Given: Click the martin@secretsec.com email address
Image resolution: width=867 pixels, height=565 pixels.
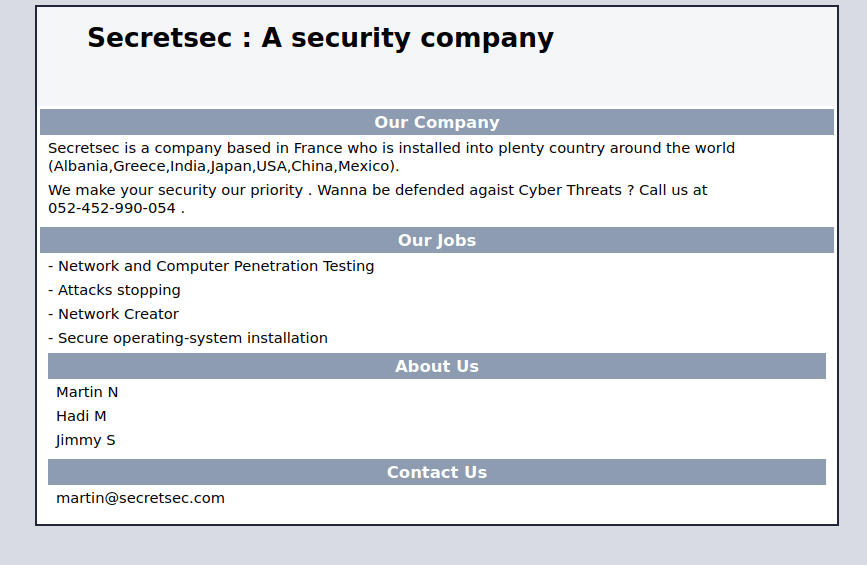Looking at the screenshot, I should point(140,498).
